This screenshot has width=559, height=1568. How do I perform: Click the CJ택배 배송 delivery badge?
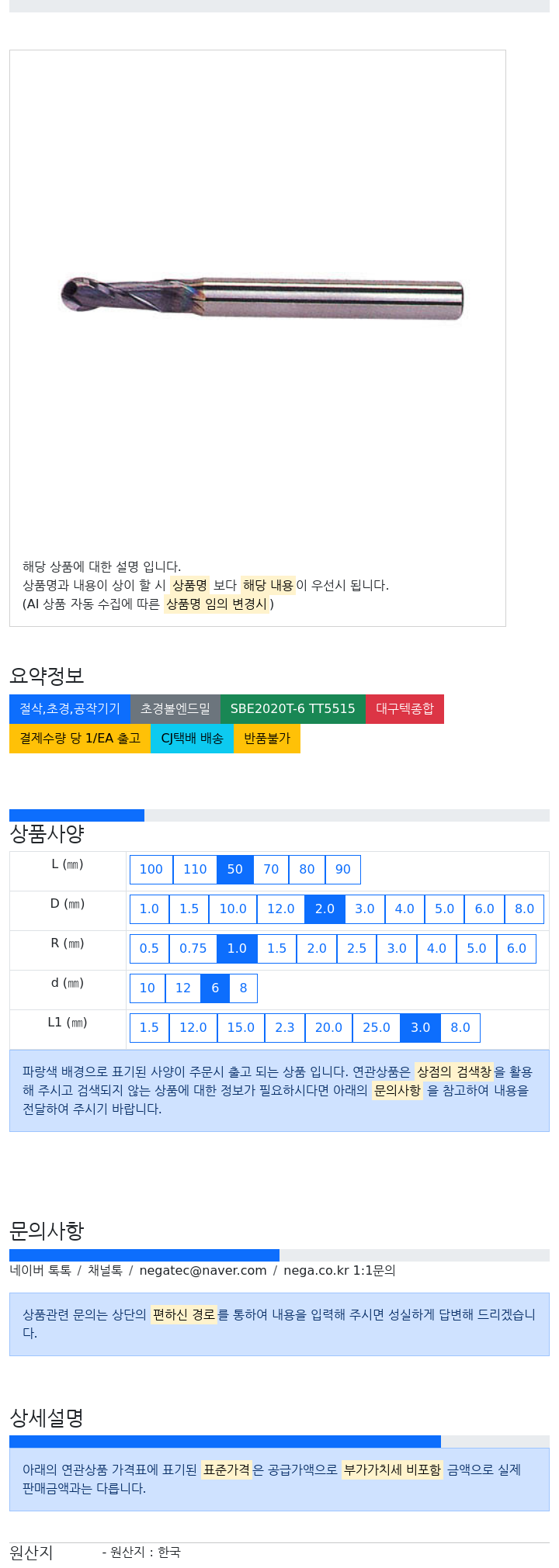[193, 739]
